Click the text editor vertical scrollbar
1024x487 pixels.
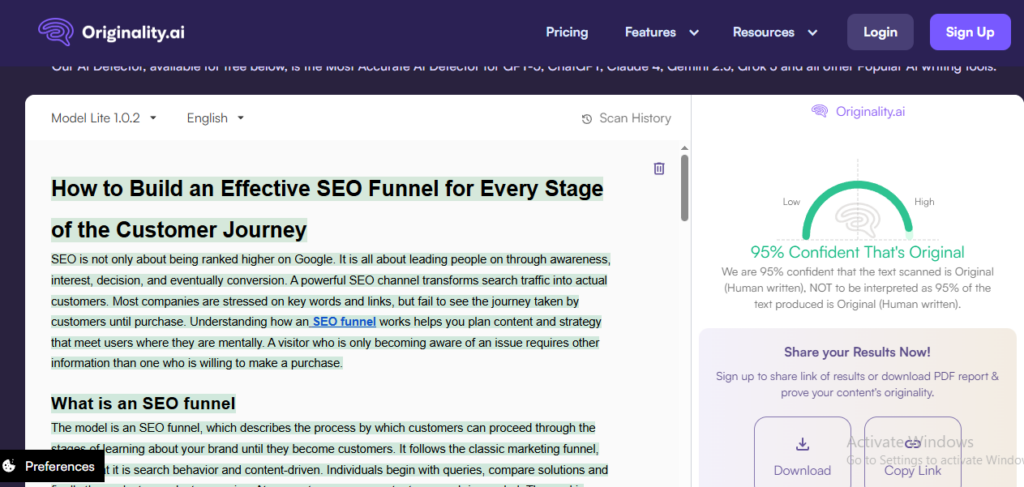tap(684, 188)
